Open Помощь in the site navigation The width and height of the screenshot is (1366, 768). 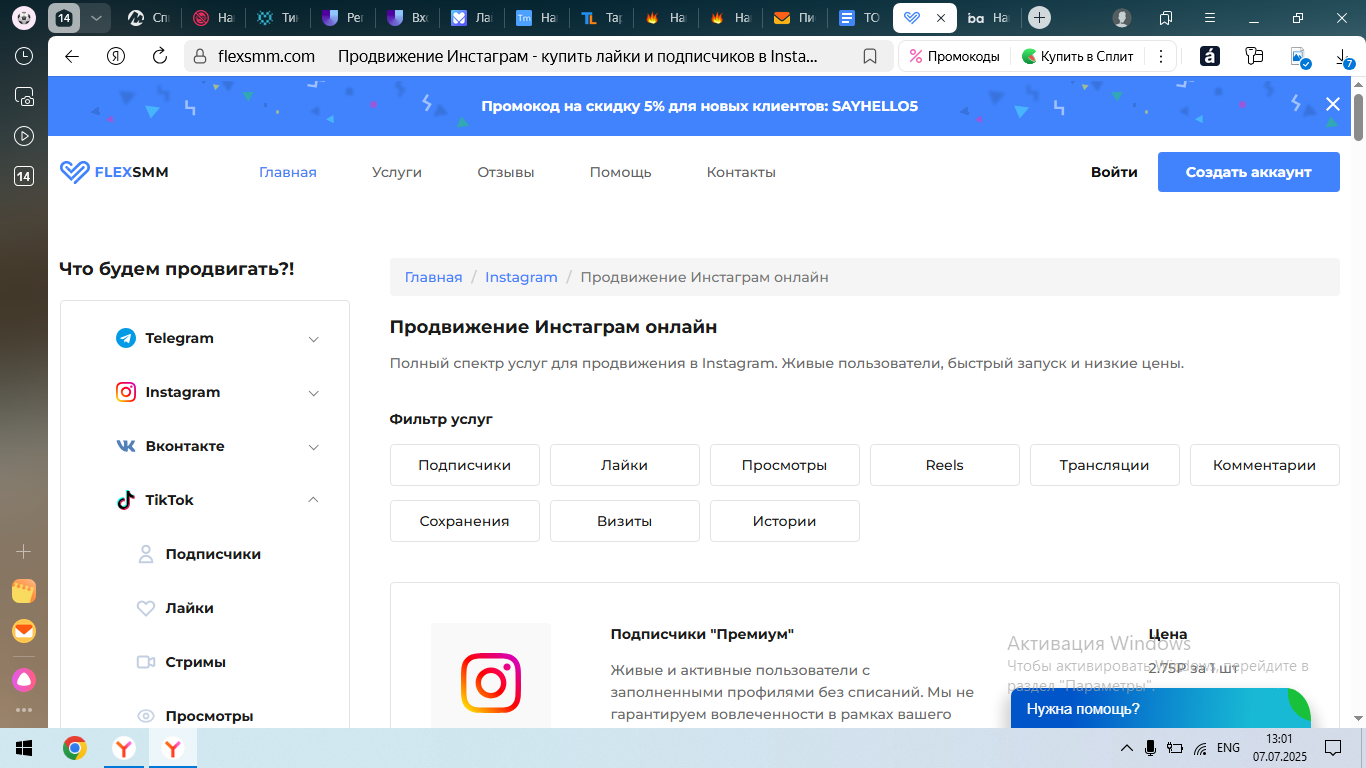[x=620, y=172]
